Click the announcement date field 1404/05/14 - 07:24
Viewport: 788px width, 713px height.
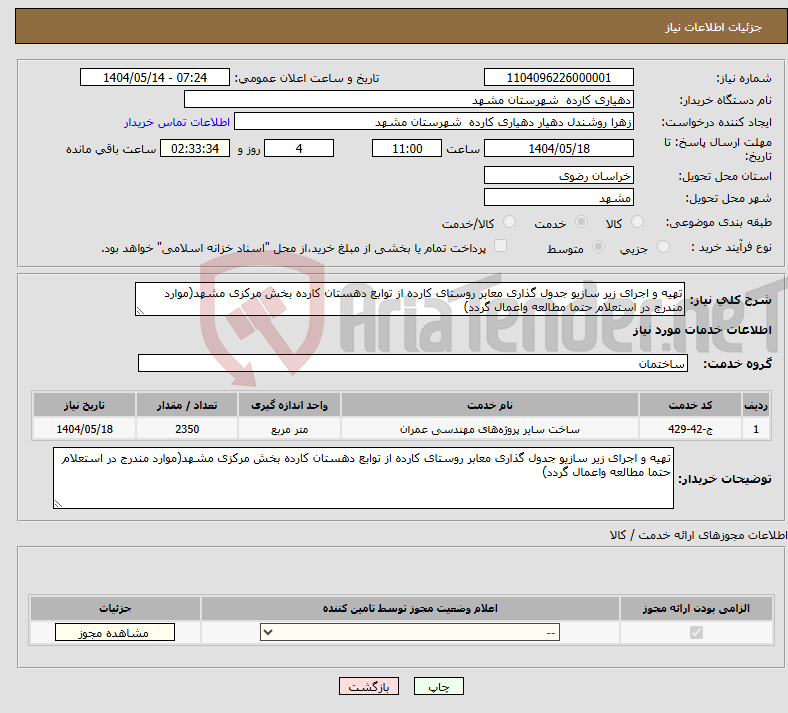(x=155, y=77)
